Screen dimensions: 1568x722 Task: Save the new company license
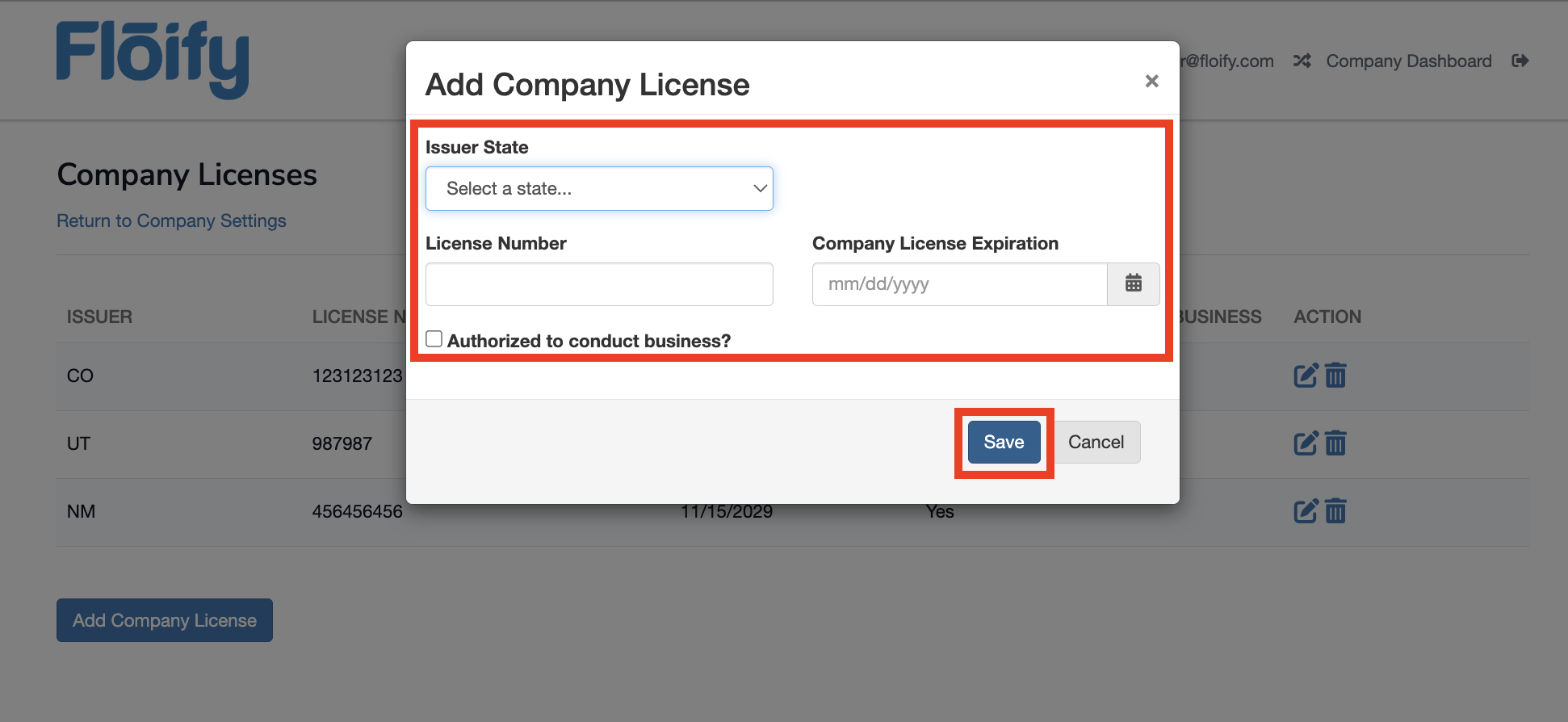(x=1004, y=443)
